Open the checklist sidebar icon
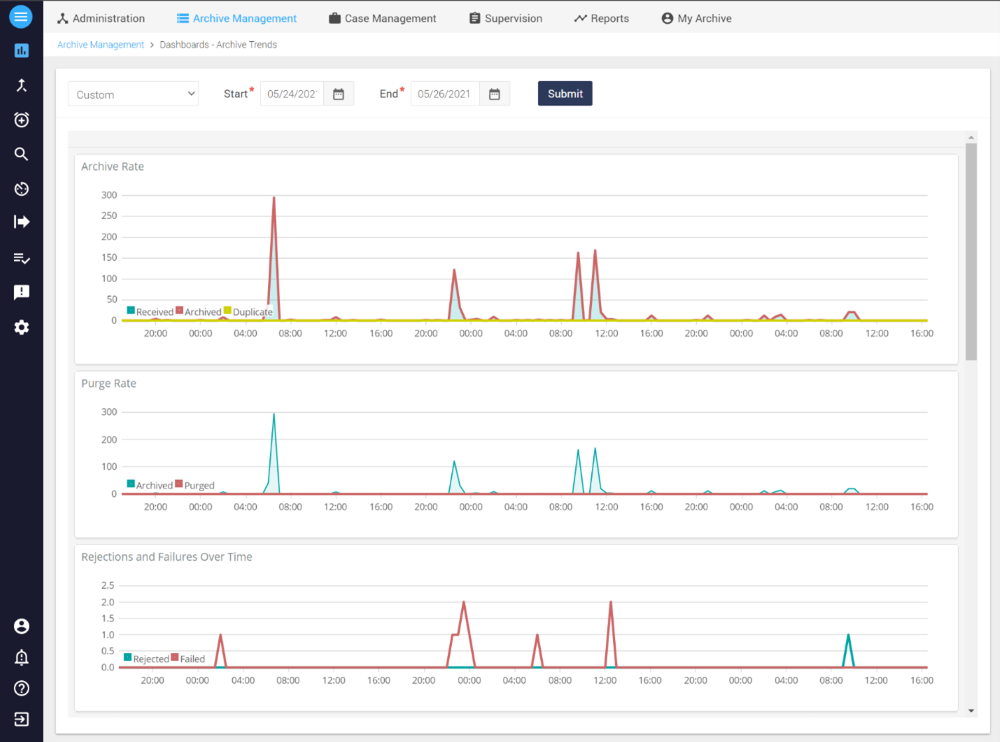 21,258
